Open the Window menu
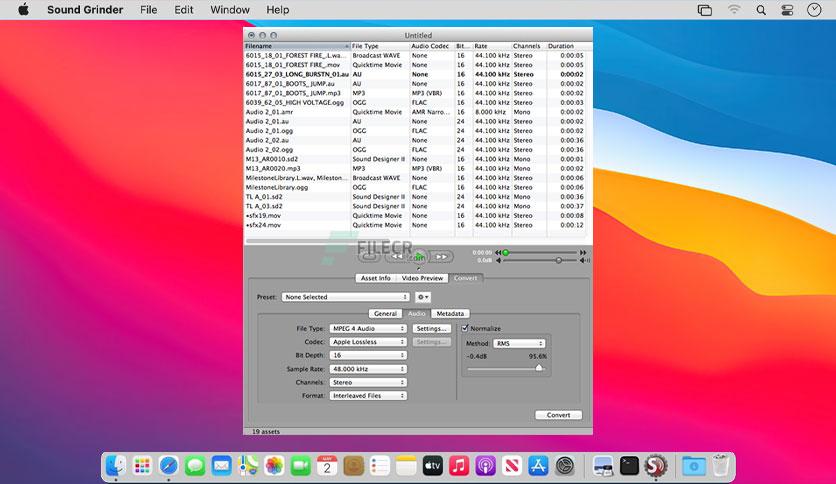Image resolution: width=836 pixels, height=484 pixels. click(x=230, y=10)
